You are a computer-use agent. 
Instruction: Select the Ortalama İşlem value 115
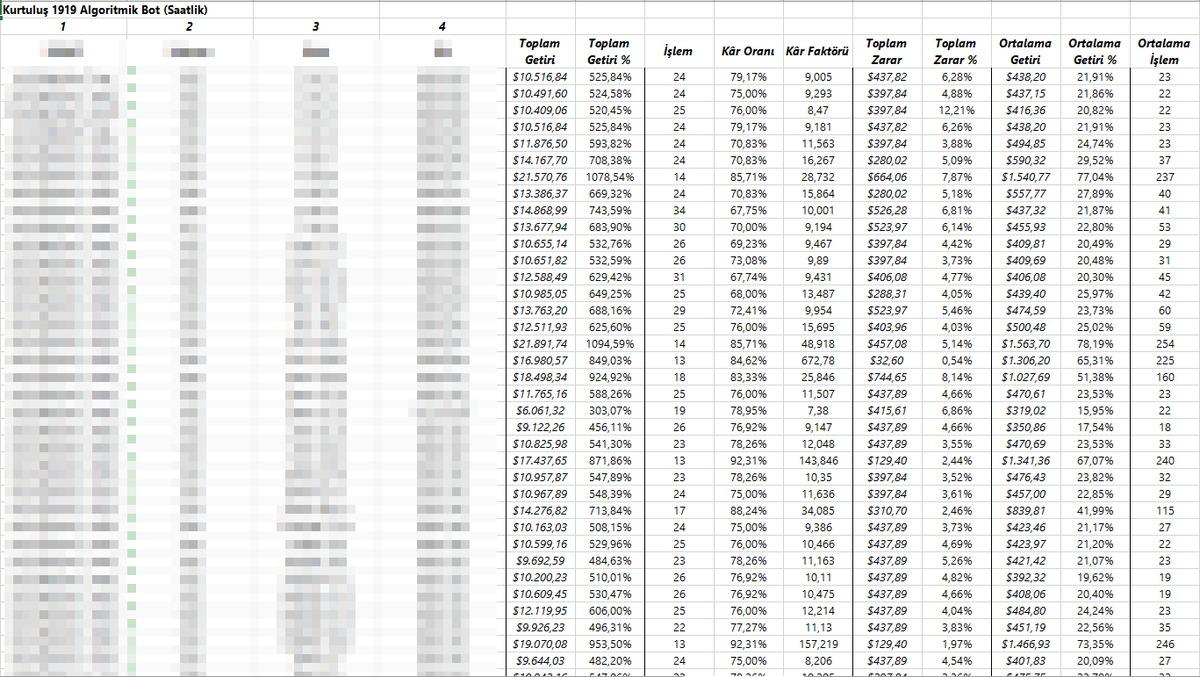tap(1164, 512)
